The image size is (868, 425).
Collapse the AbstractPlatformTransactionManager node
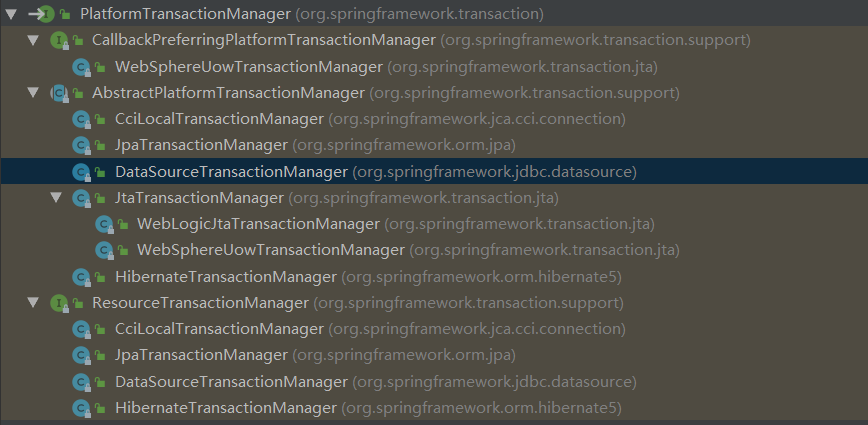coord(33,92)
